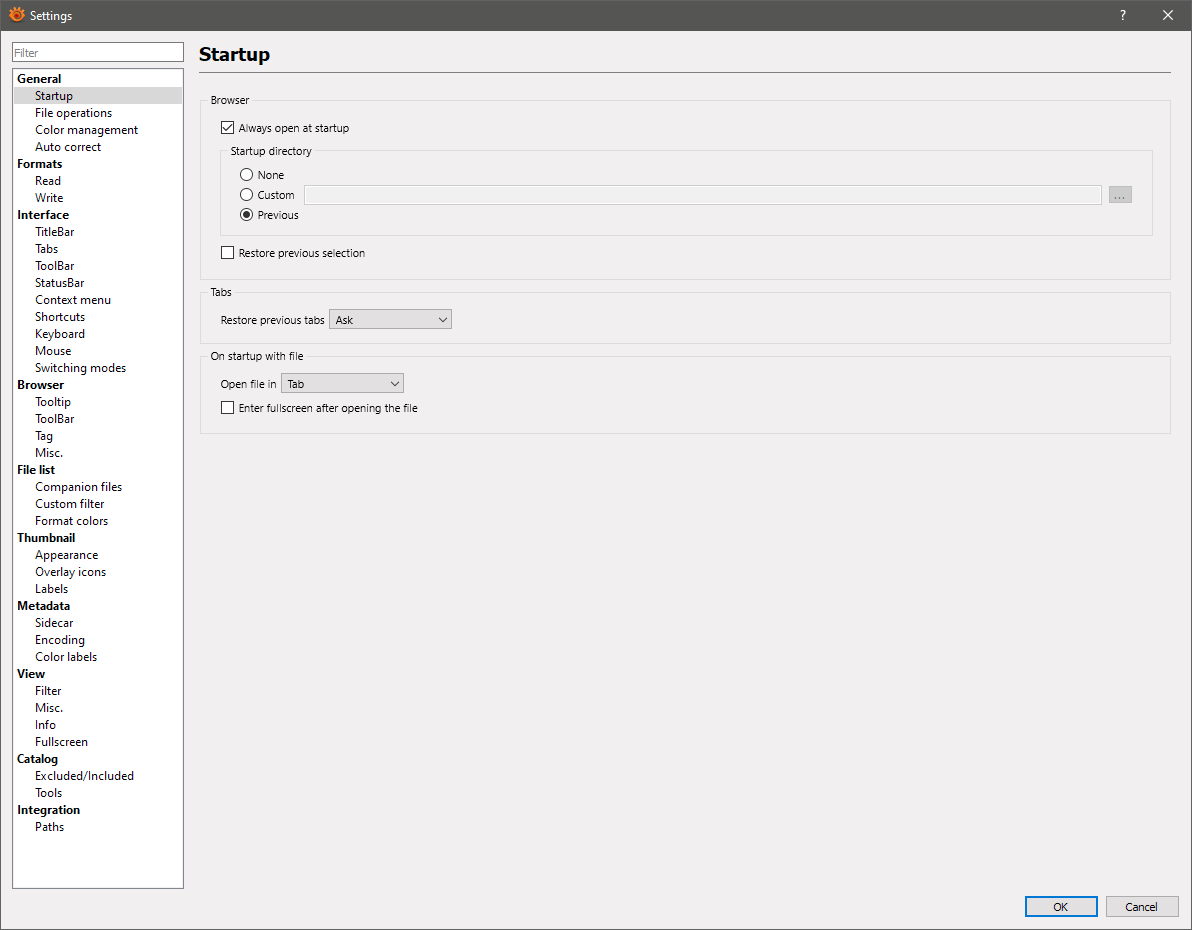
Task: Open Overlay icons settings
Action: [x=71, y=572]
